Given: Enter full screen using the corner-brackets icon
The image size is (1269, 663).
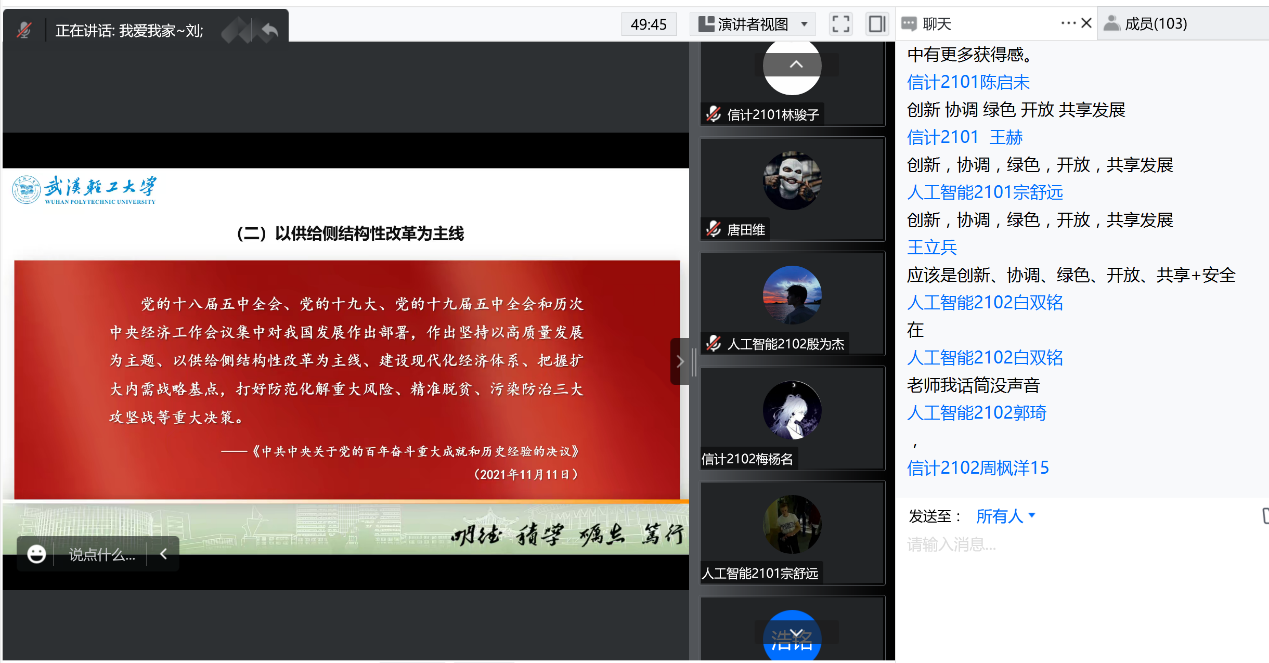Looking at the screenshot, I should click(x=841, y=24).
